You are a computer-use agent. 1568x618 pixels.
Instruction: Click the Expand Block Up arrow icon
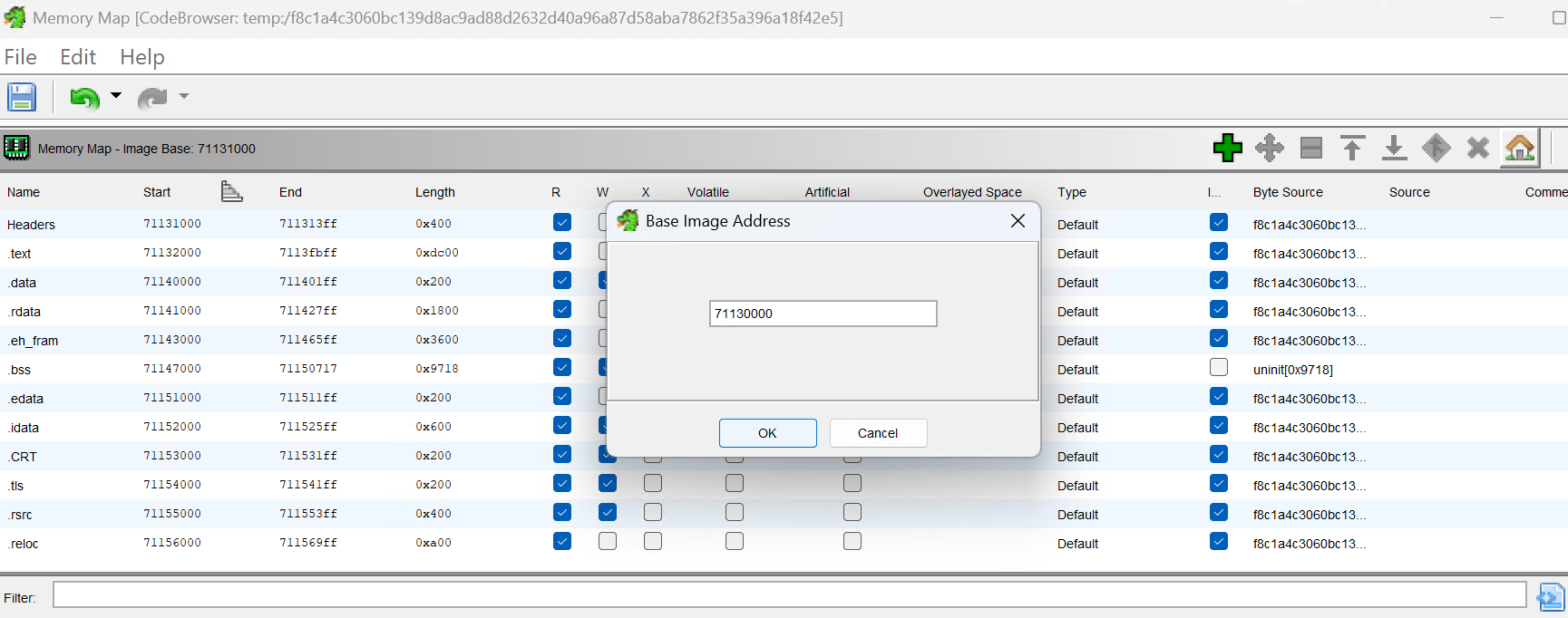[x=1352, y=148]
